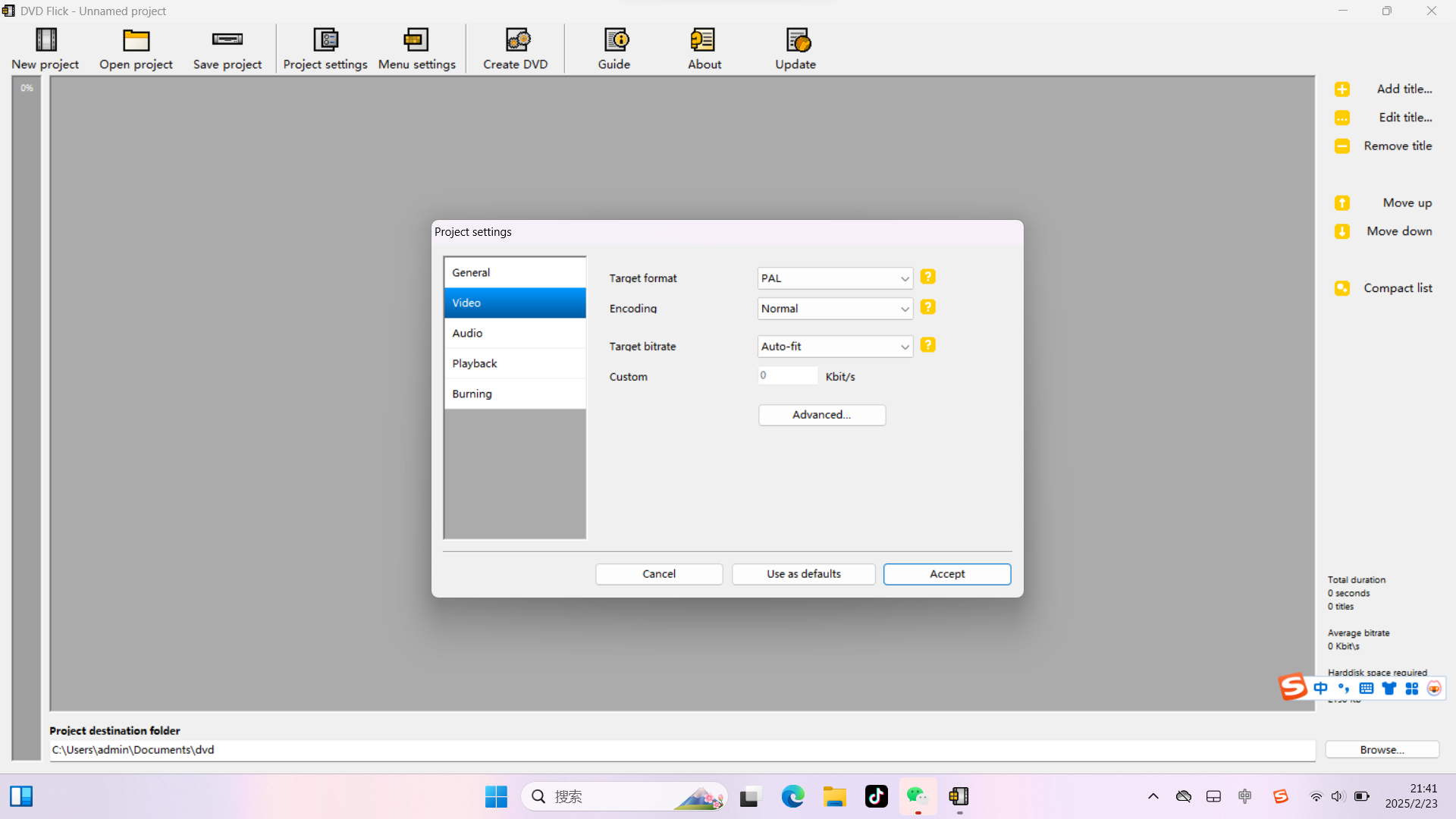Open the Playback settings tab
This screenshot has height=819, width=1456.
click(515, 363)
